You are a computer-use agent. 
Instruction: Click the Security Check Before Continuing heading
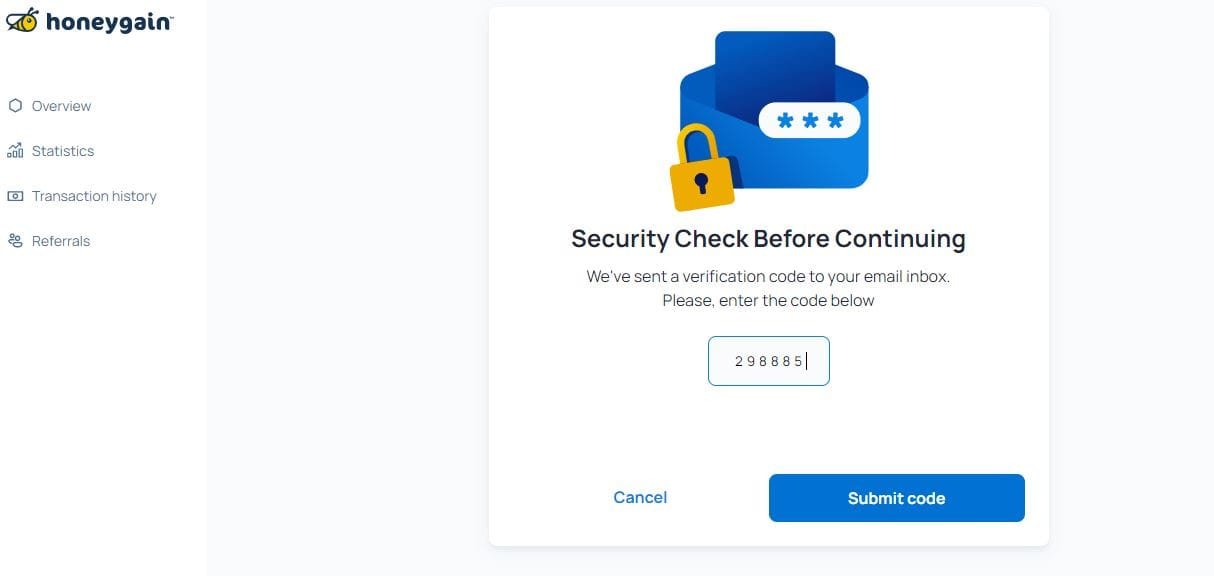(768, 239)
